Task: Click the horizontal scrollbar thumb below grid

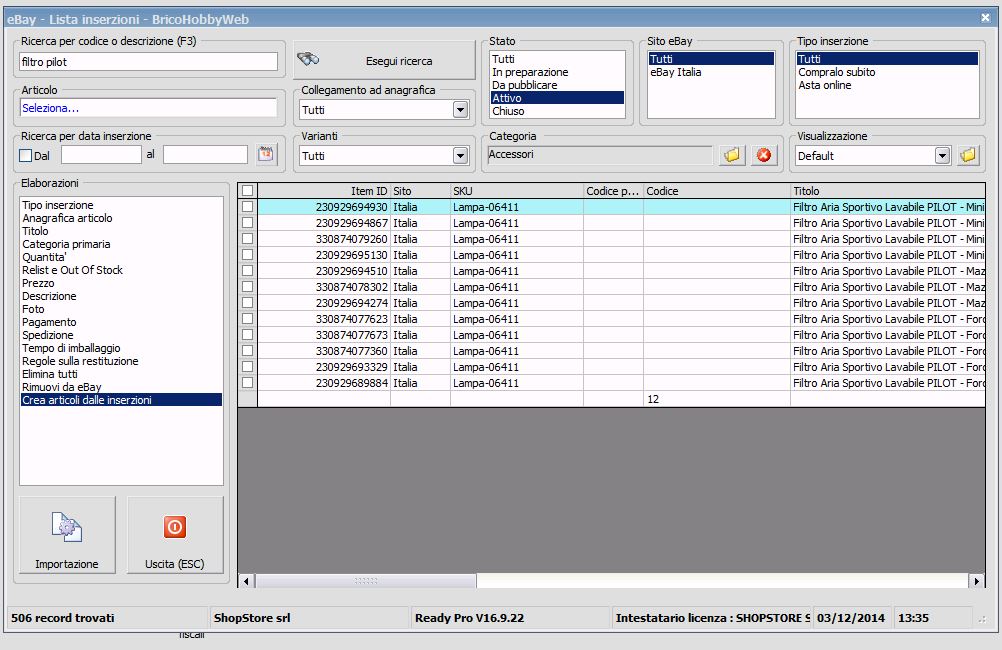Action: click(x=366, y=581)
